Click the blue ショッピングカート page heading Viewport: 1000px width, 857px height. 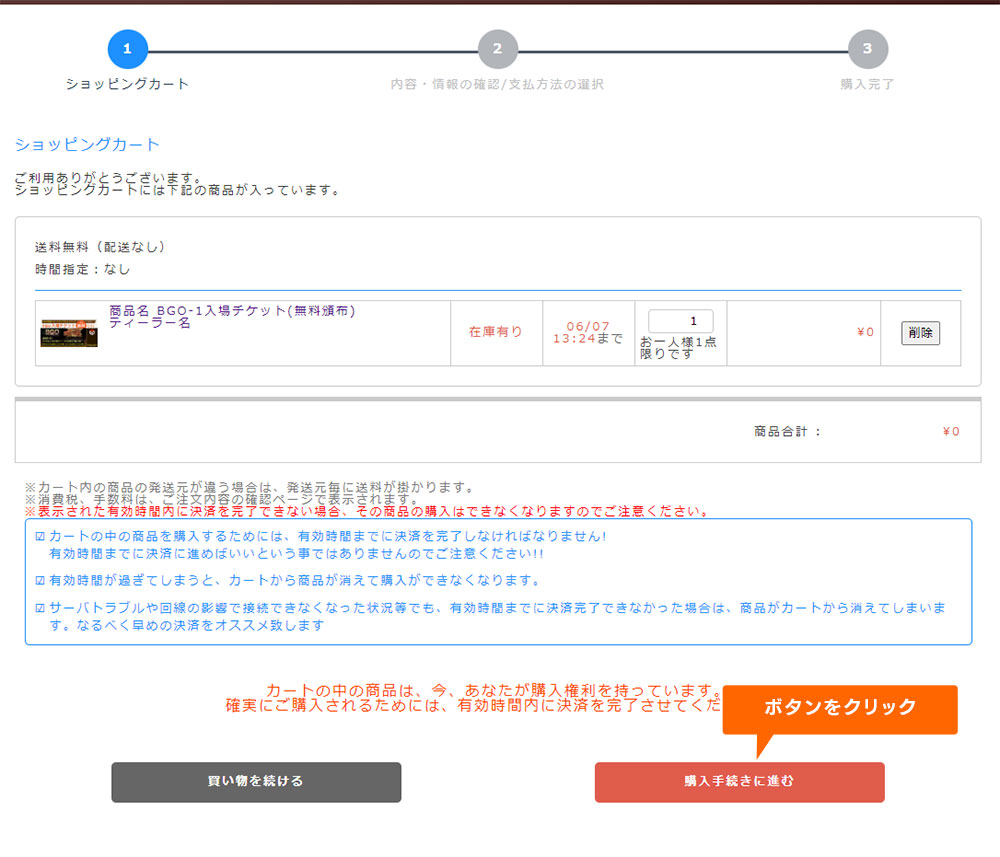coord(87,145)
